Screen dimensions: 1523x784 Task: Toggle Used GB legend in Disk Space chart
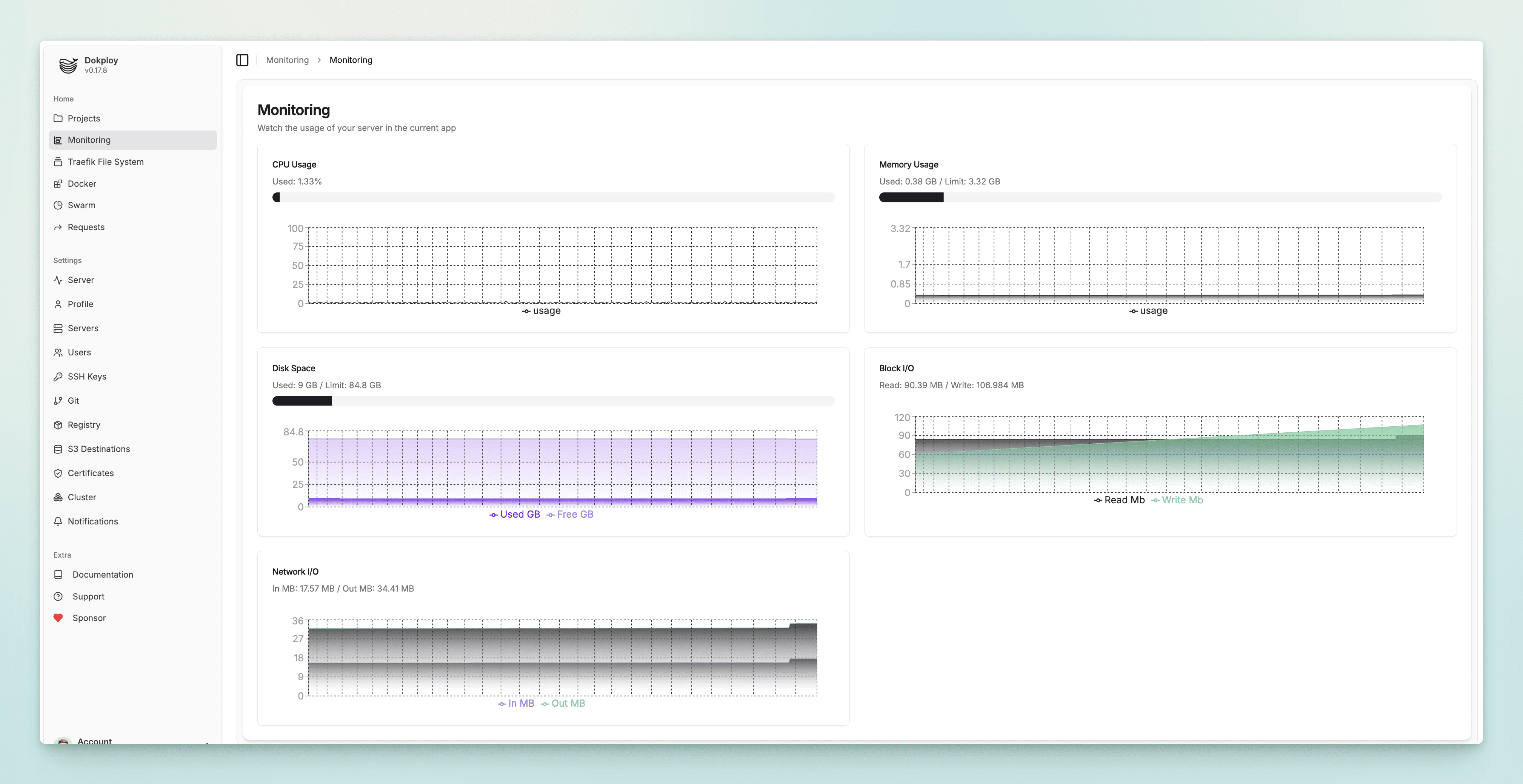click(514, 514)
